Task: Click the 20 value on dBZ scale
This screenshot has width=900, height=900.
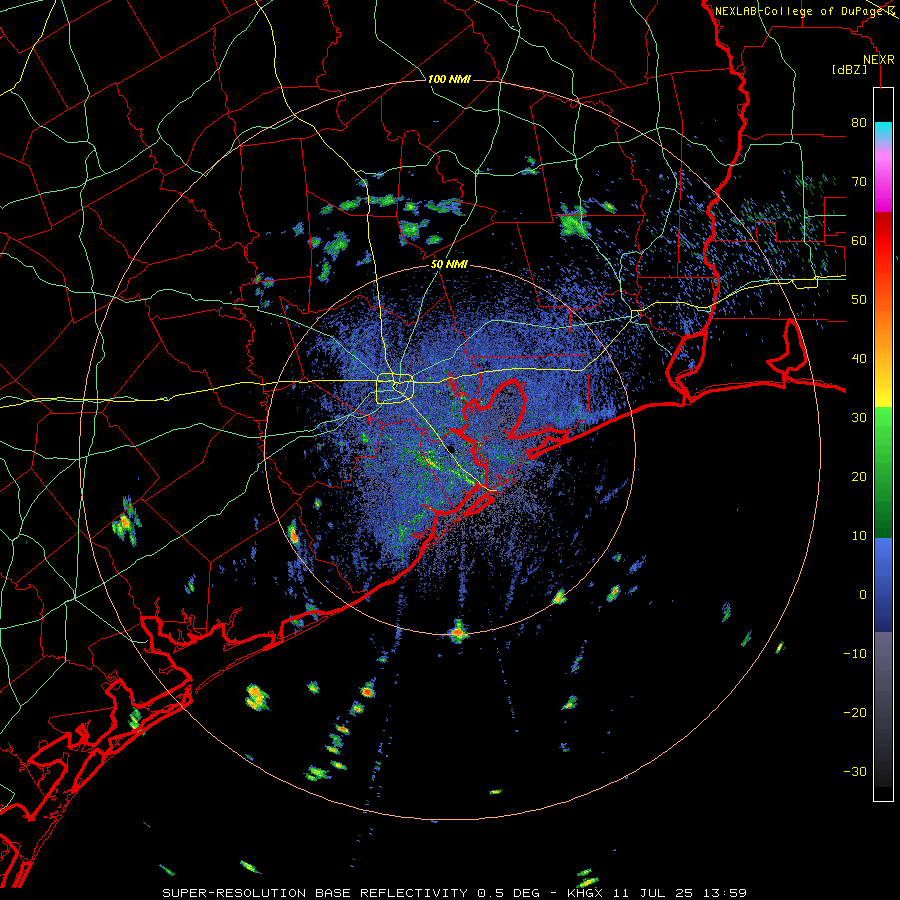Action: [x=859, y=477]
